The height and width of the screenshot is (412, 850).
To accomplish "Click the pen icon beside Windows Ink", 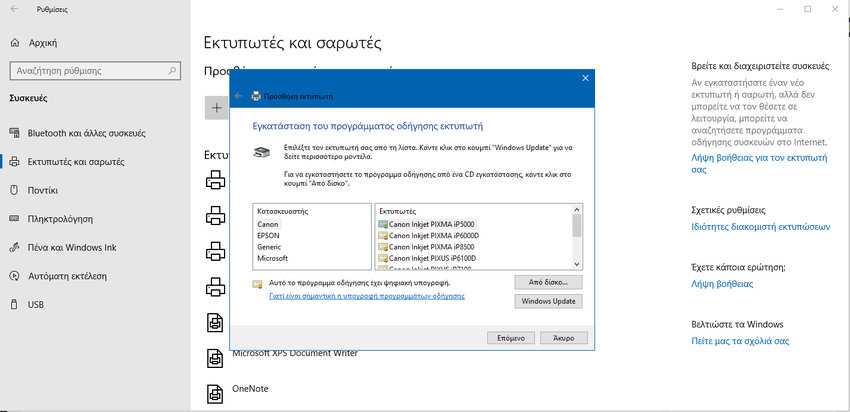I will (x=15, y=248).
